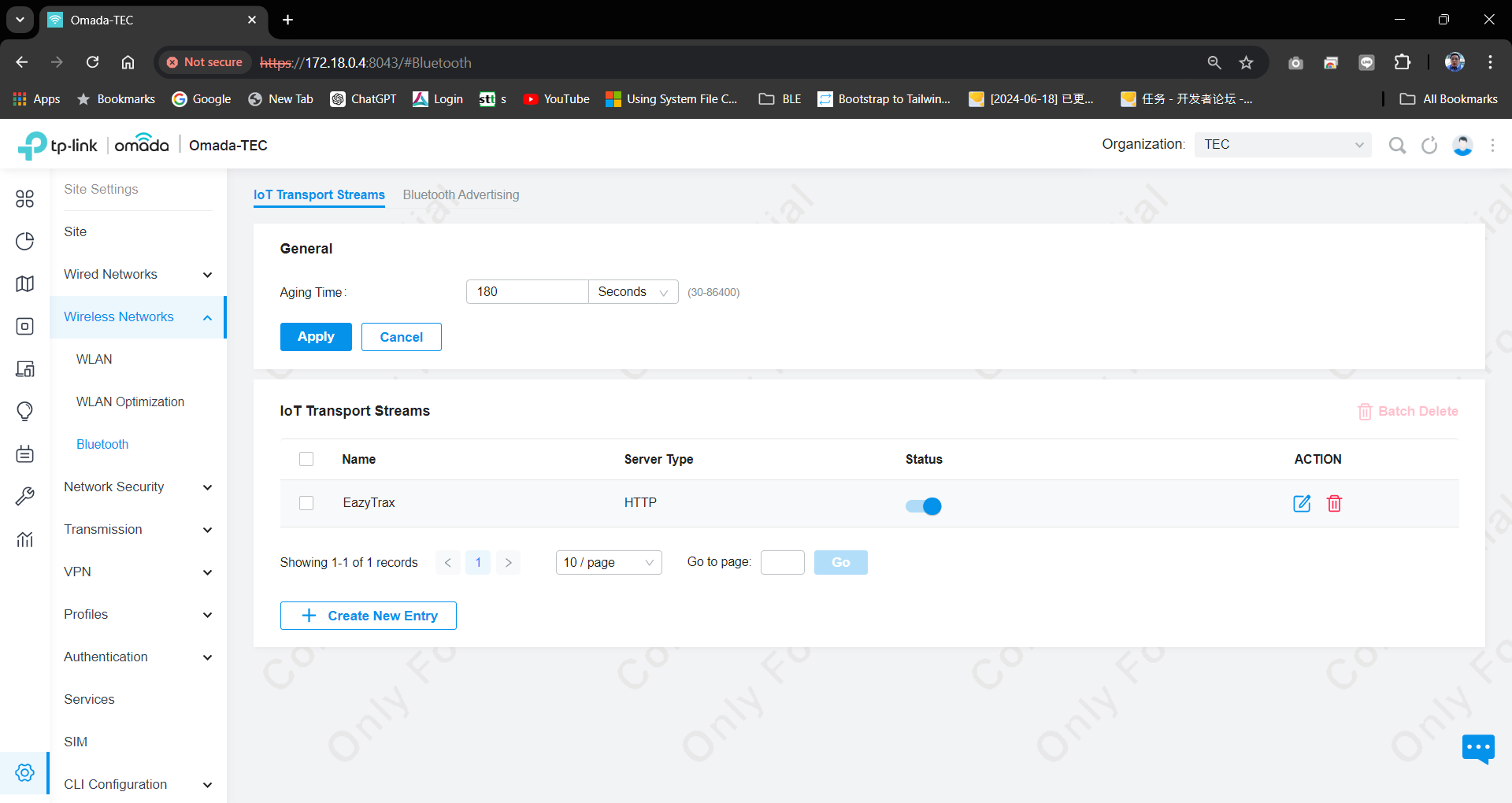1512x803 pixels.
Task: Open the Settings gear sidebar icon
Action: (x=24, y=772)
